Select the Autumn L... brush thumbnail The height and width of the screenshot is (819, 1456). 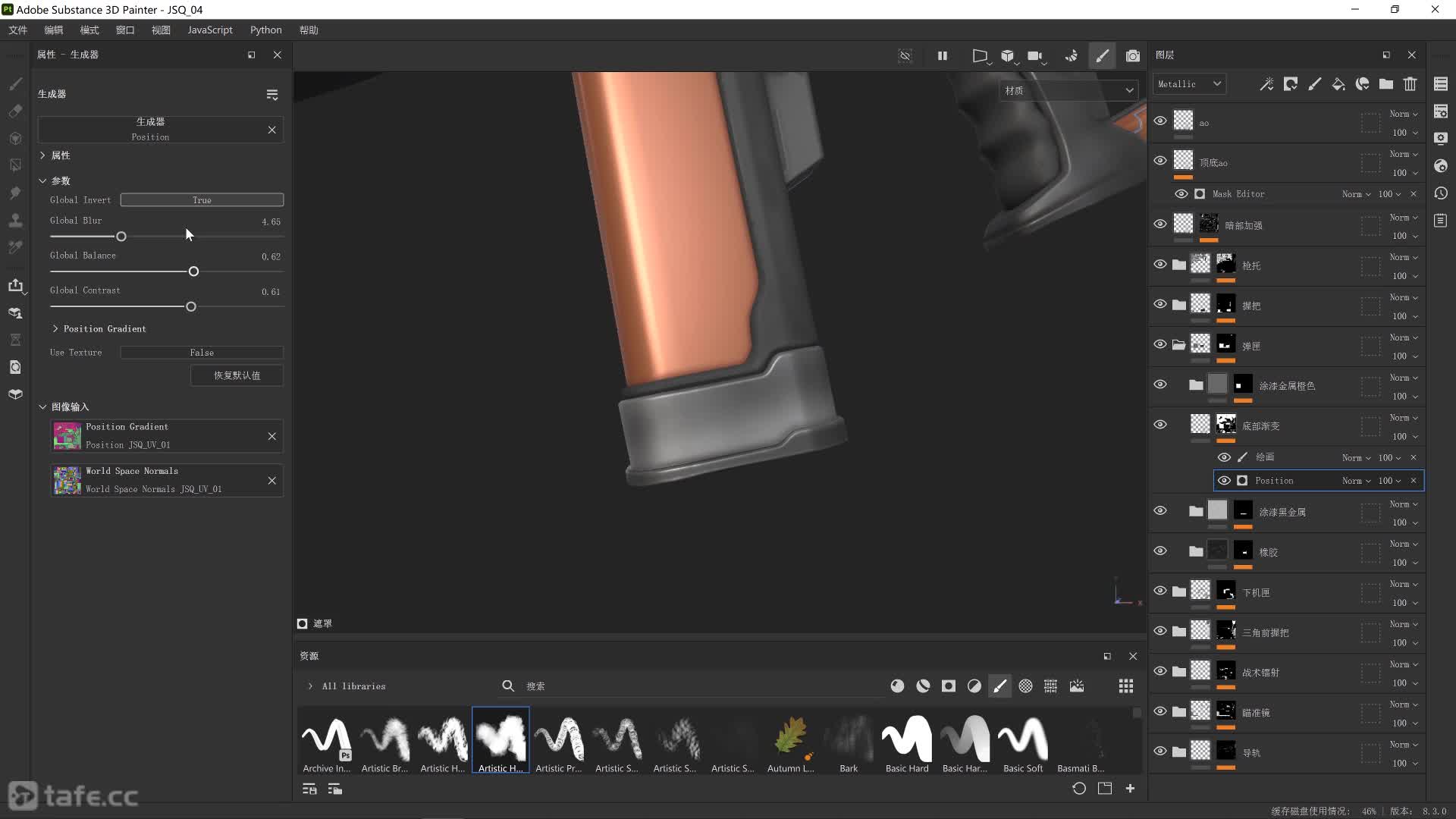(x=790, y=741)
